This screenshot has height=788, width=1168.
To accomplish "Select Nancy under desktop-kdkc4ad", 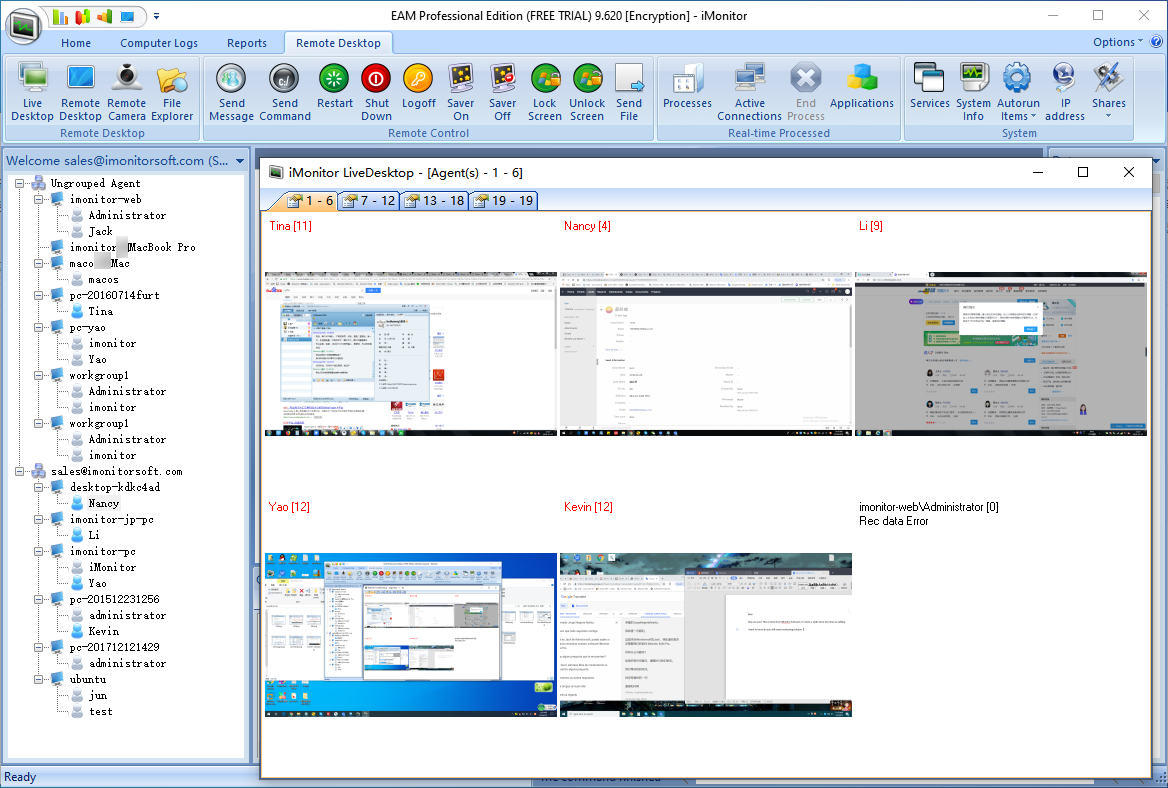I will [x=103, y=503].
